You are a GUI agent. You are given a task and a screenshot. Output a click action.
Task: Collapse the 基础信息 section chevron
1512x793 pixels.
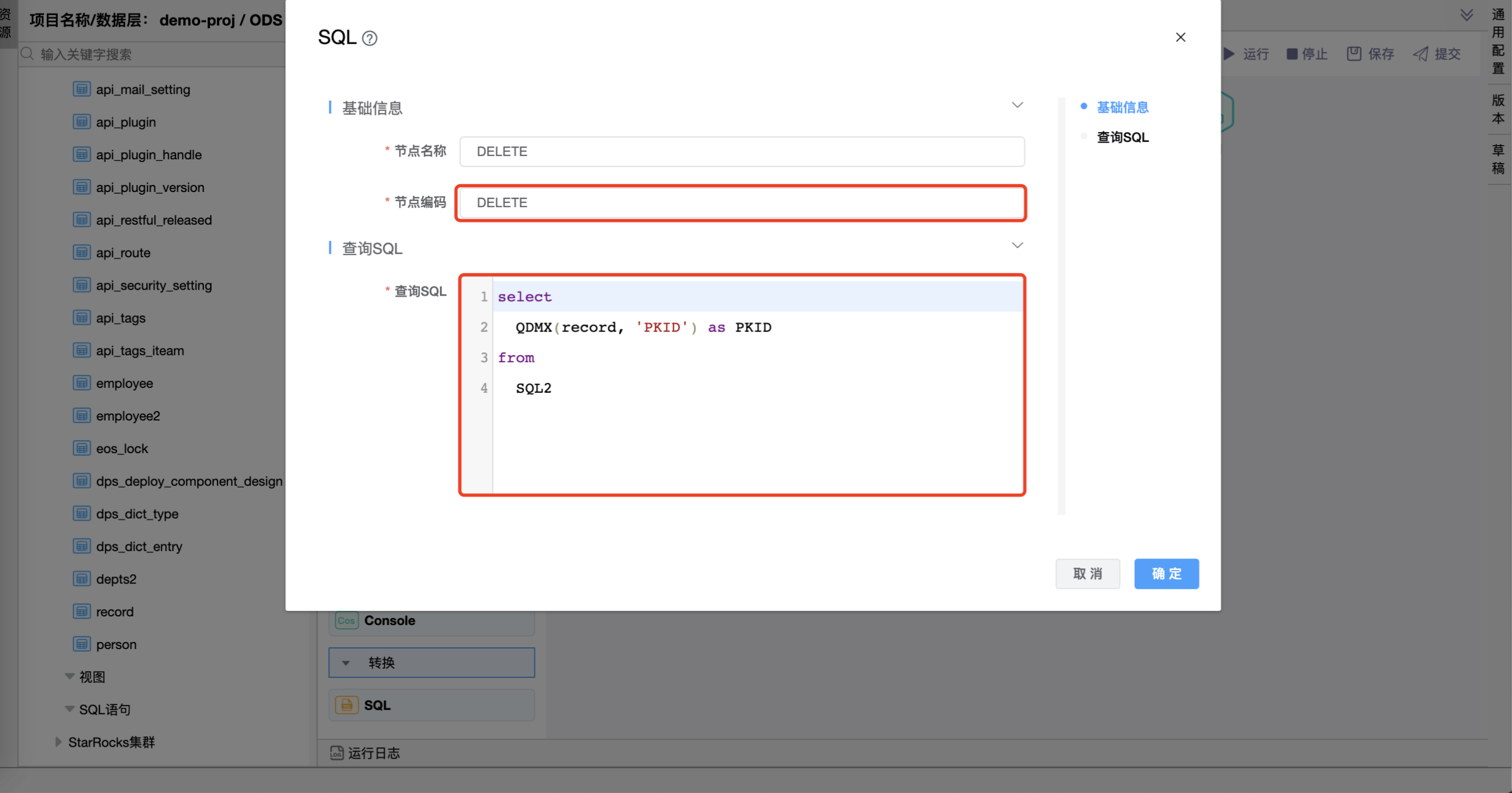[1017, 105]
